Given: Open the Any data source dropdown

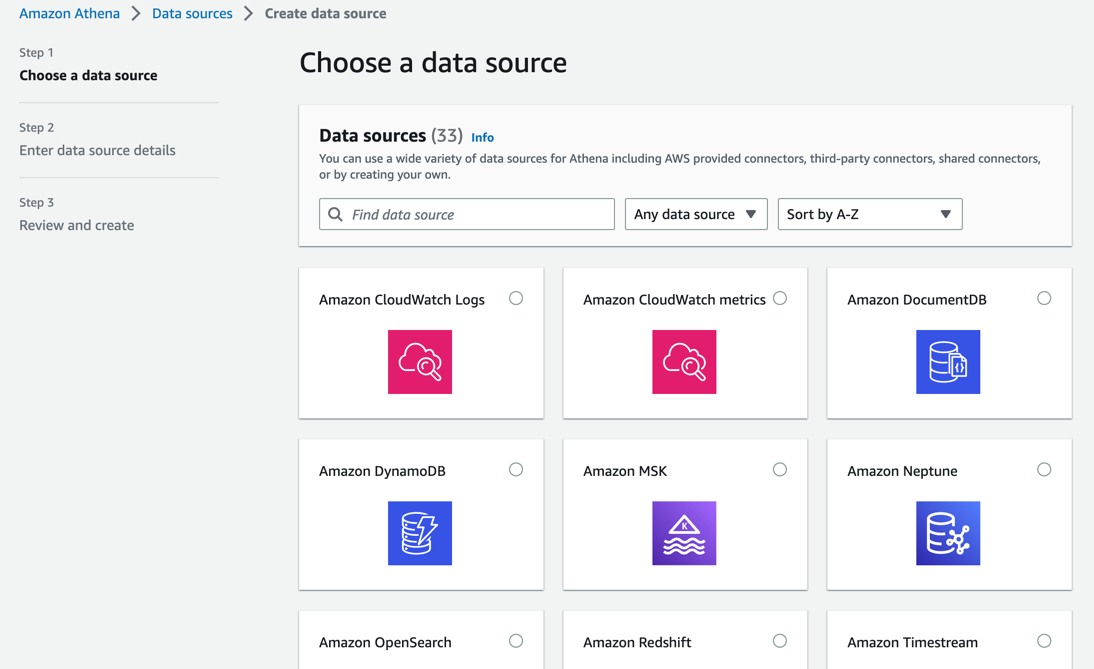Looking at the screenshot, I should (696, 214).
